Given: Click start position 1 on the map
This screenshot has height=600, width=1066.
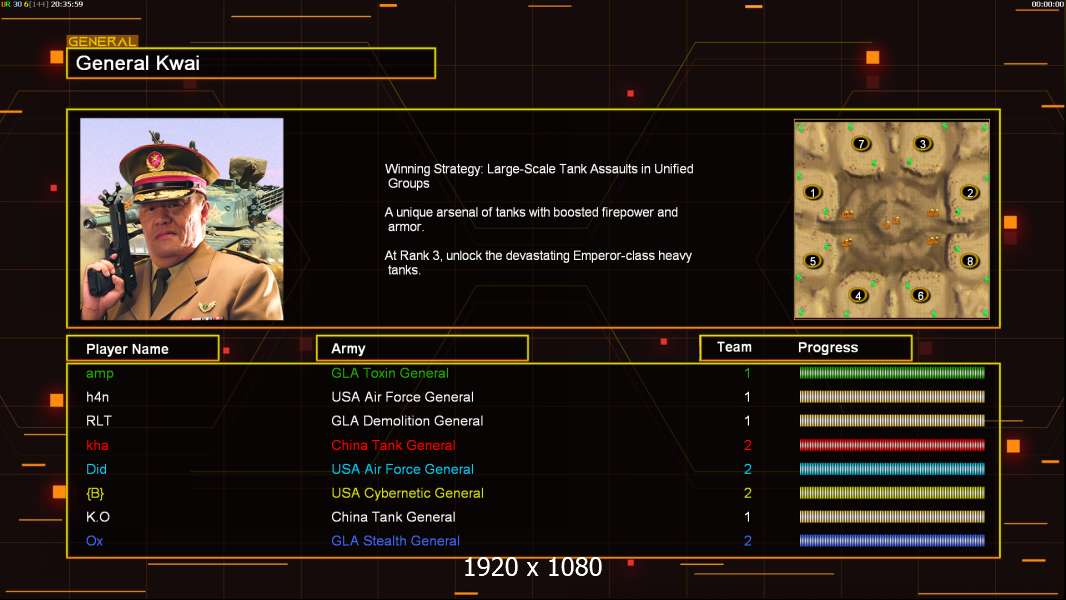Looking at the screenshot, I should click(x=812, y=192).
